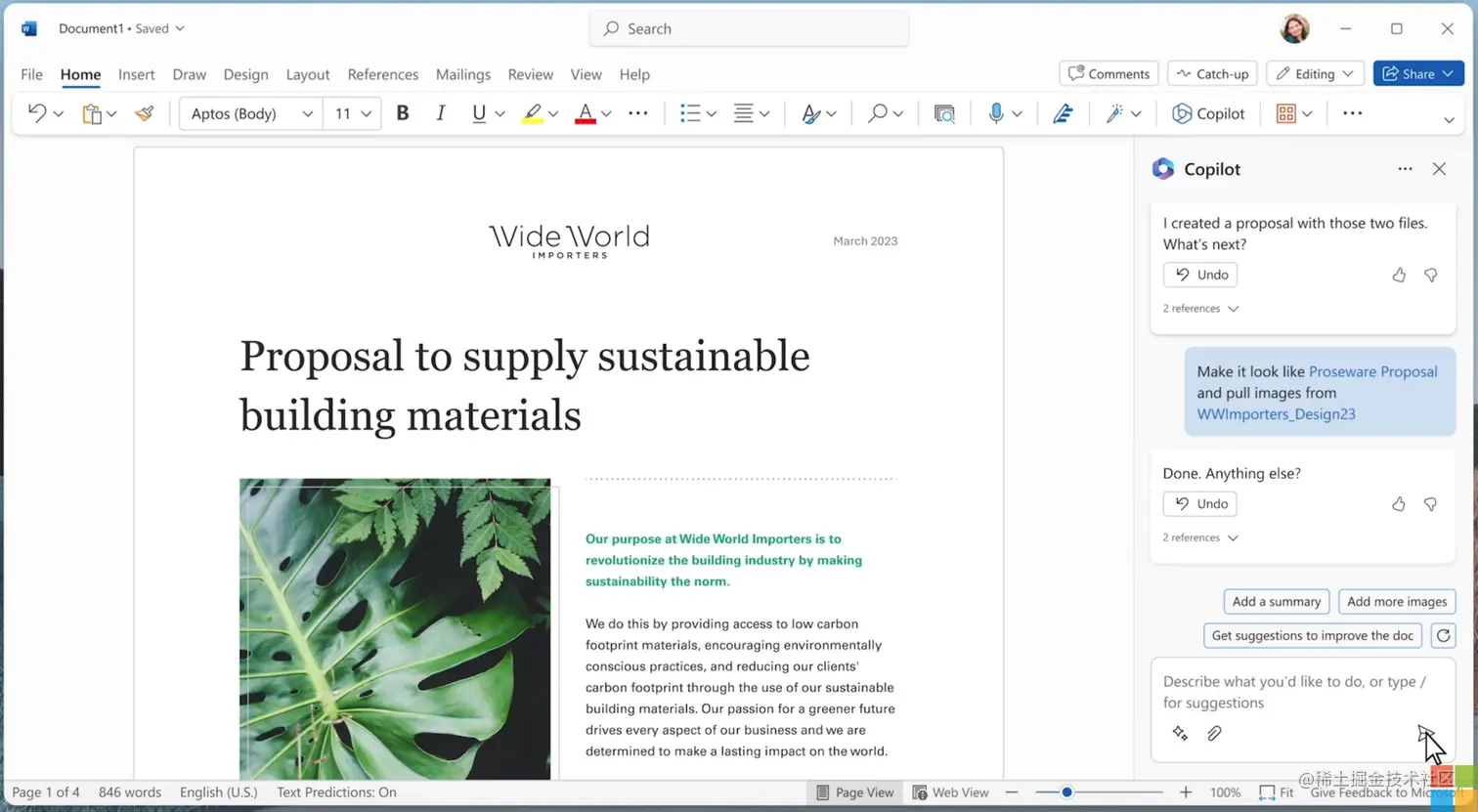Expand font color dropdown arrow
1478x812 pixels.
pyautogui.click(x=606, y=114)
